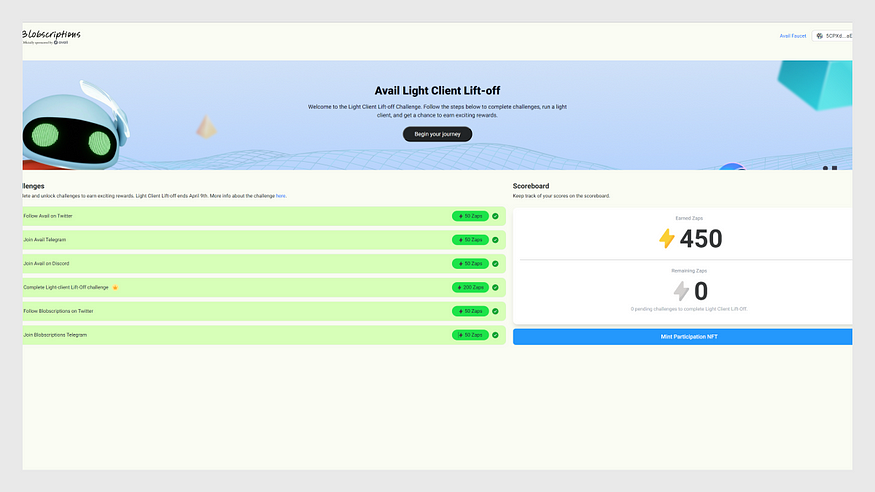This screenshot has height=492, width=875.
Task: Click the pending challenges note text
Action: pyautogui.click(x=689, y=309)
